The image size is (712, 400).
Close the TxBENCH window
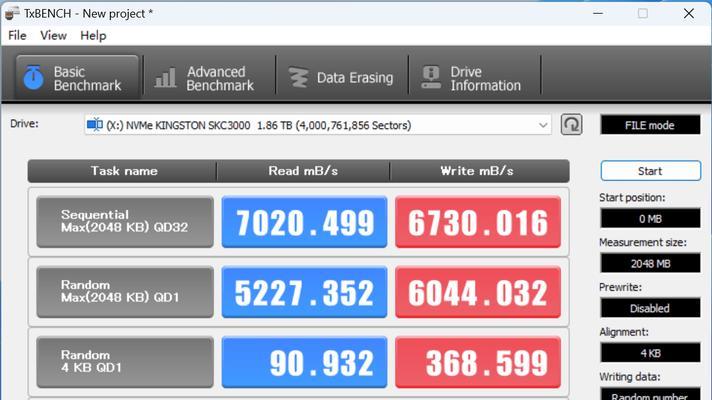pyautogui.click(x=689, y=14)
